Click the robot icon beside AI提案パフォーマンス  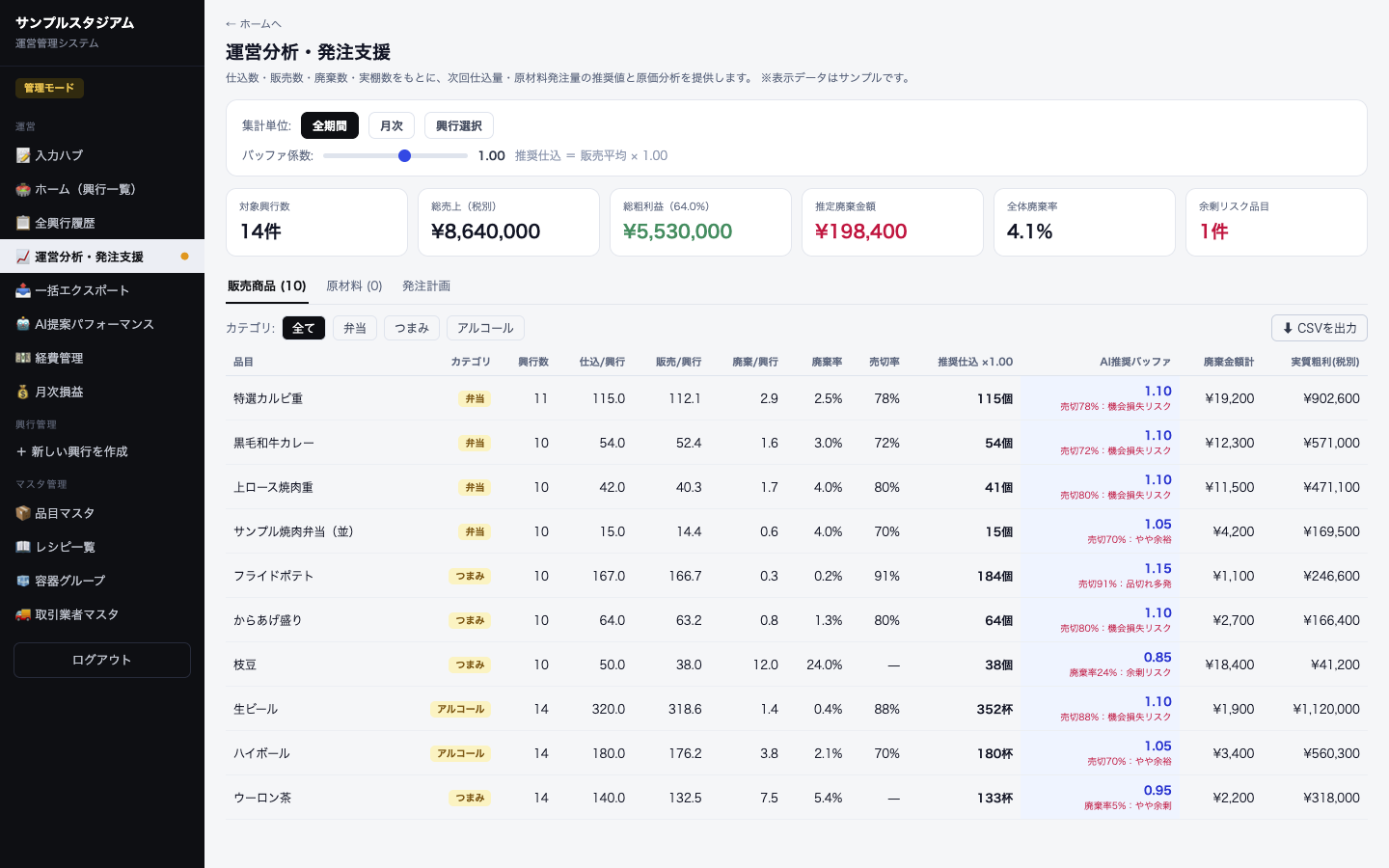pos(23,324)
